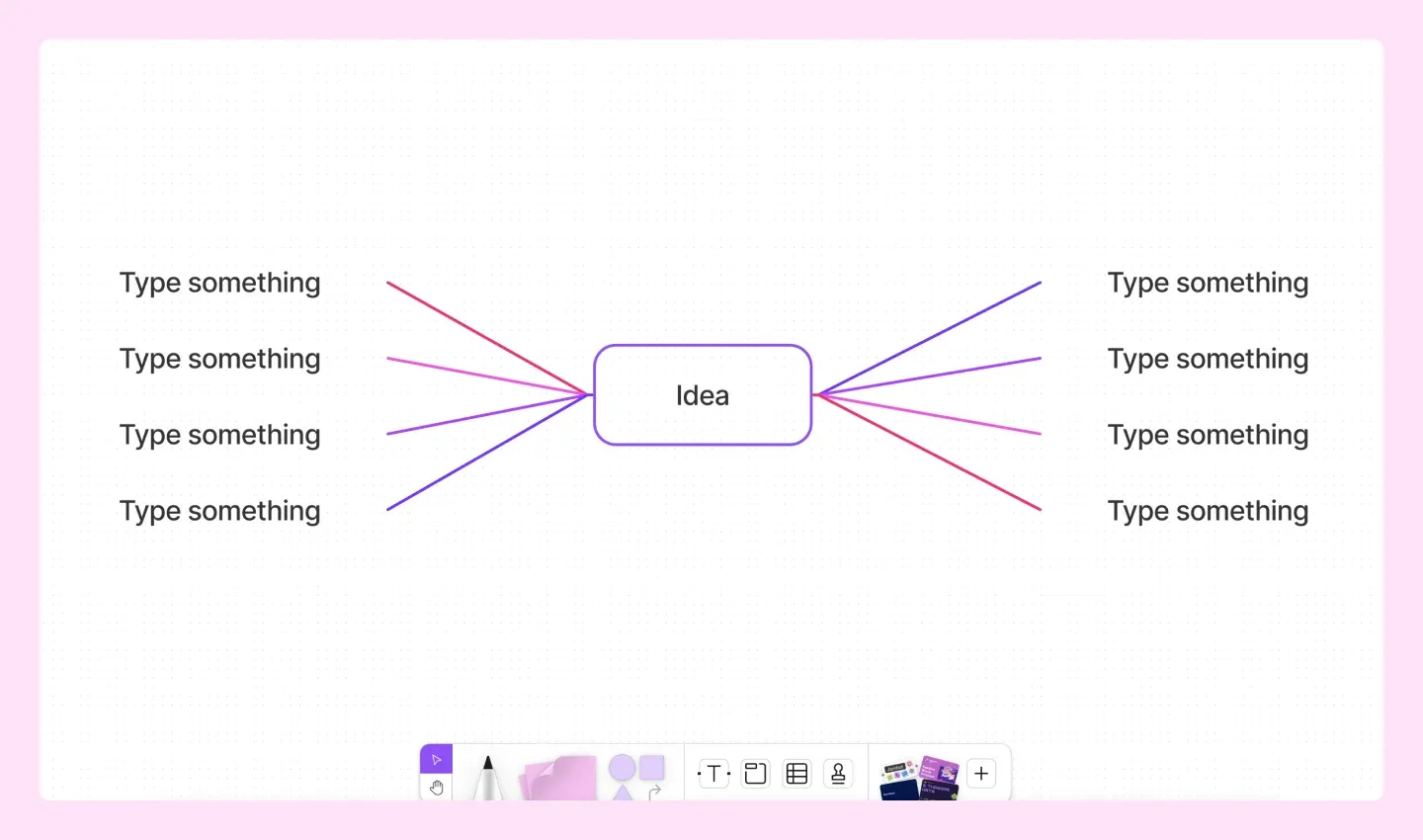Click third 'Type something' on right side

(x=1209, y=436)
